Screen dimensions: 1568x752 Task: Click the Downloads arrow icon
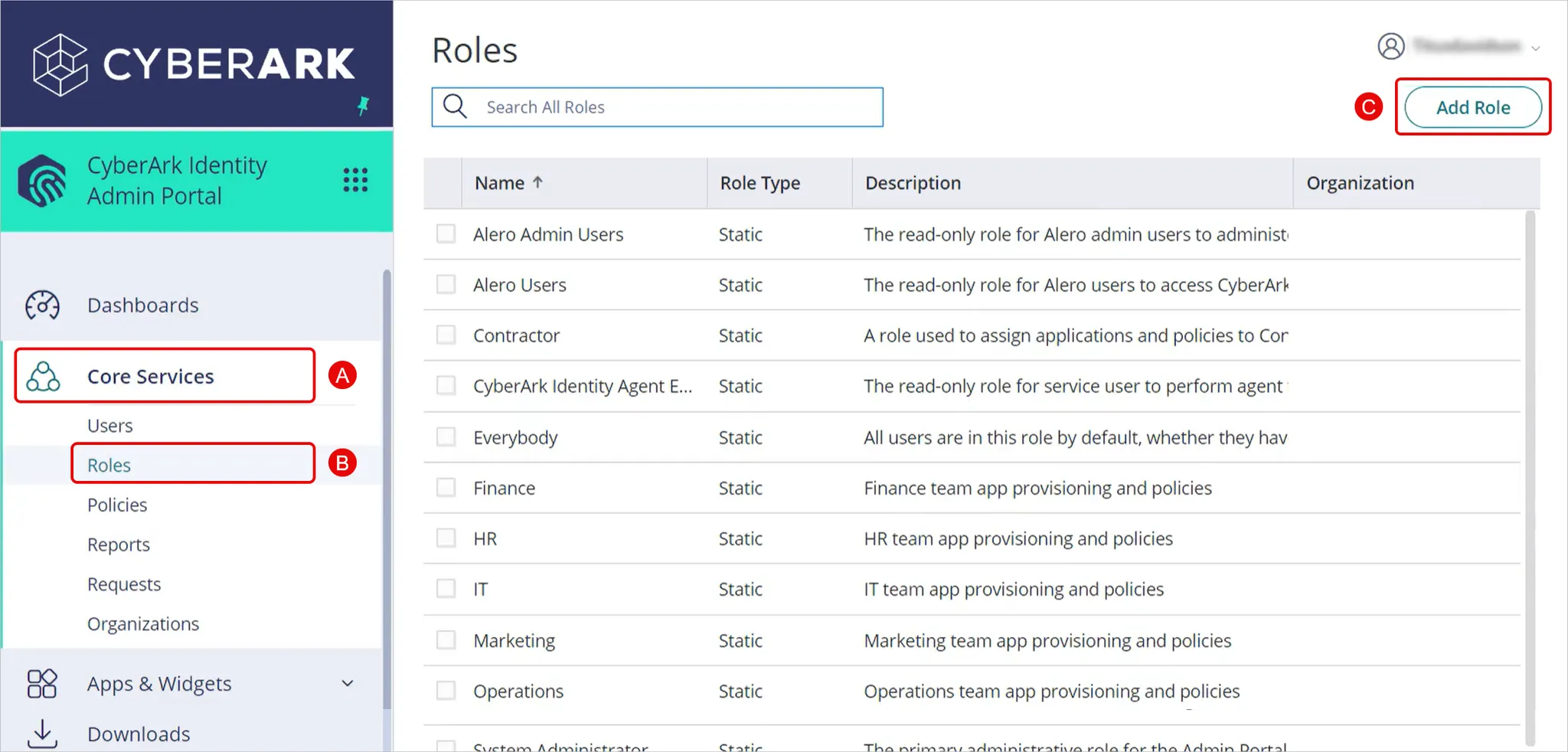(x=42, y=733)
